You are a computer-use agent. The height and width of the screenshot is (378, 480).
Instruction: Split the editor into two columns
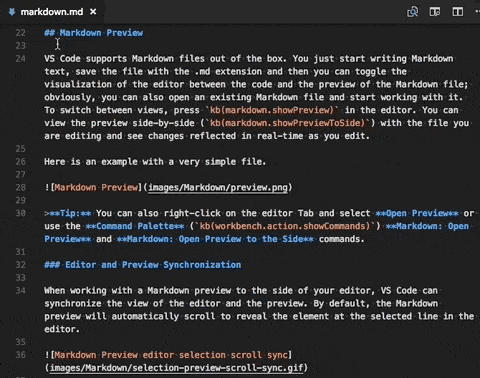tap(457, 12)
